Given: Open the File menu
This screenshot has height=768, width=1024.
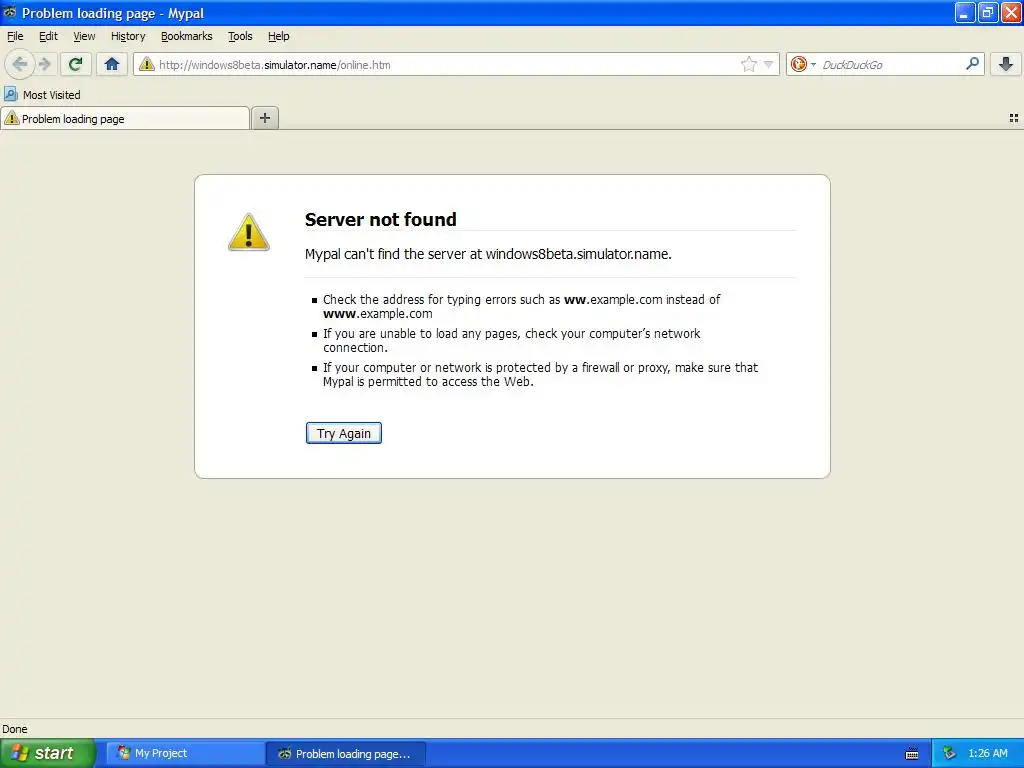Looking at the screenshot, I should tap(15, 36).
